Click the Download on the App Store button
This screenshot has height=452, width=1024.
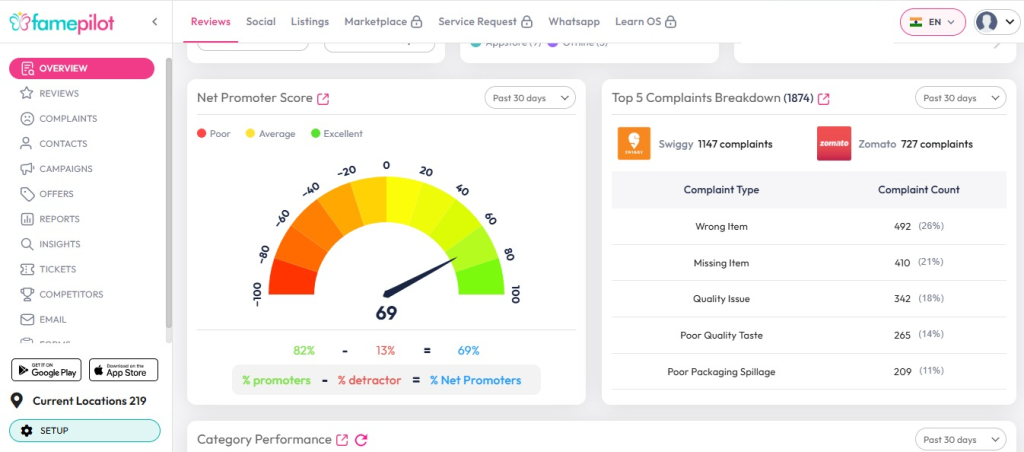click(123, 370)
